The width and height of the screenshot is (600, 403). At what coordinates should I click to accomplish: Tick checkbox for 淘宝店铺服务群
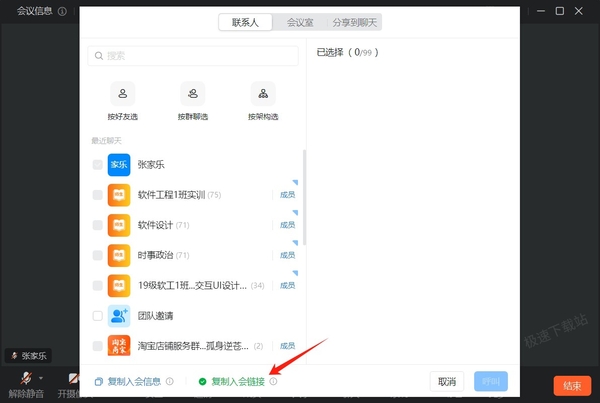point(98,346)
